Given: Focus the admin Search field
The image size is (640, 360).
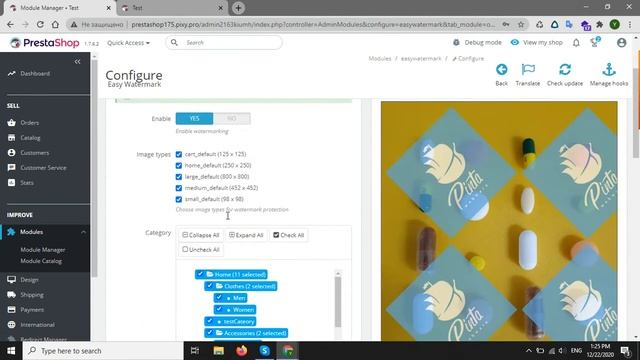Looking at the screenshot, I should point(224,42).
